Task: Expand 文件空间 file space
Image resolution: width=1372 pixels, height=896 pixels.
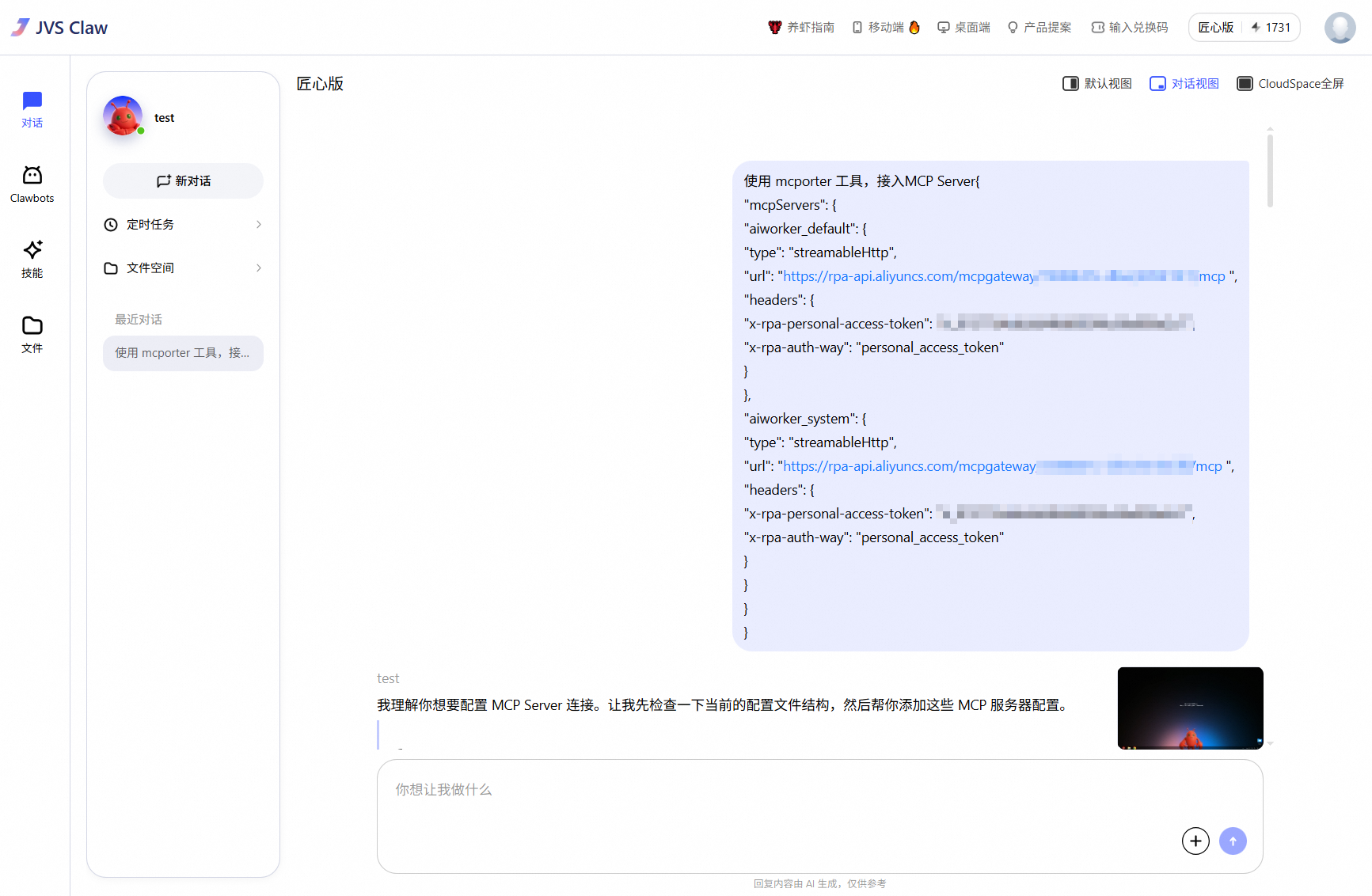Action: point(183,268)
